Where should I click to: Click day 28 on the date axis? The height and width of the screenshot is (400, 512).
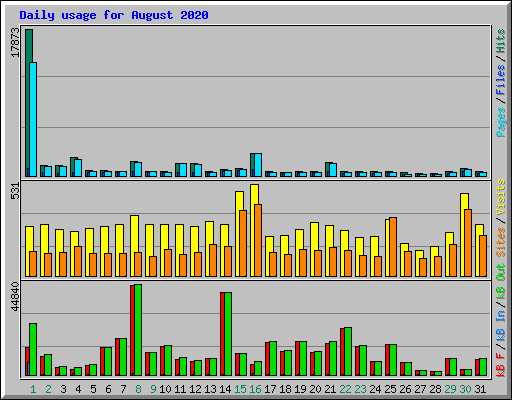point(435,389)
